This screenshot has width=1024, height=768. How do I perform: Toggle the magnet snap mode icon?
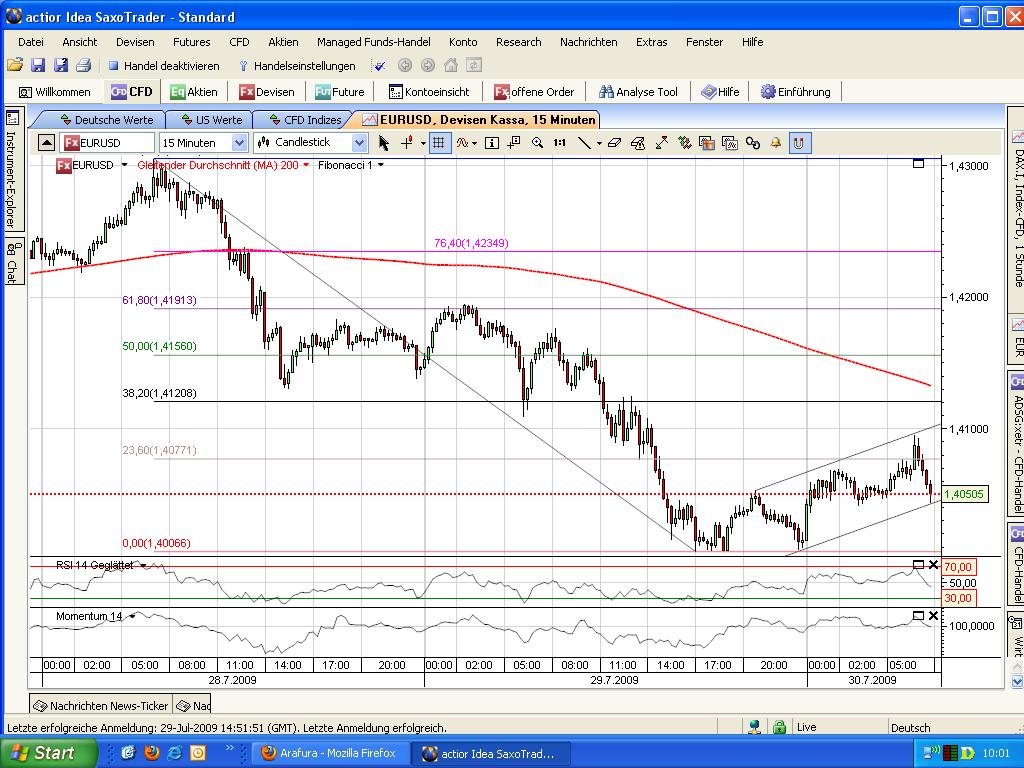[799, 142]
